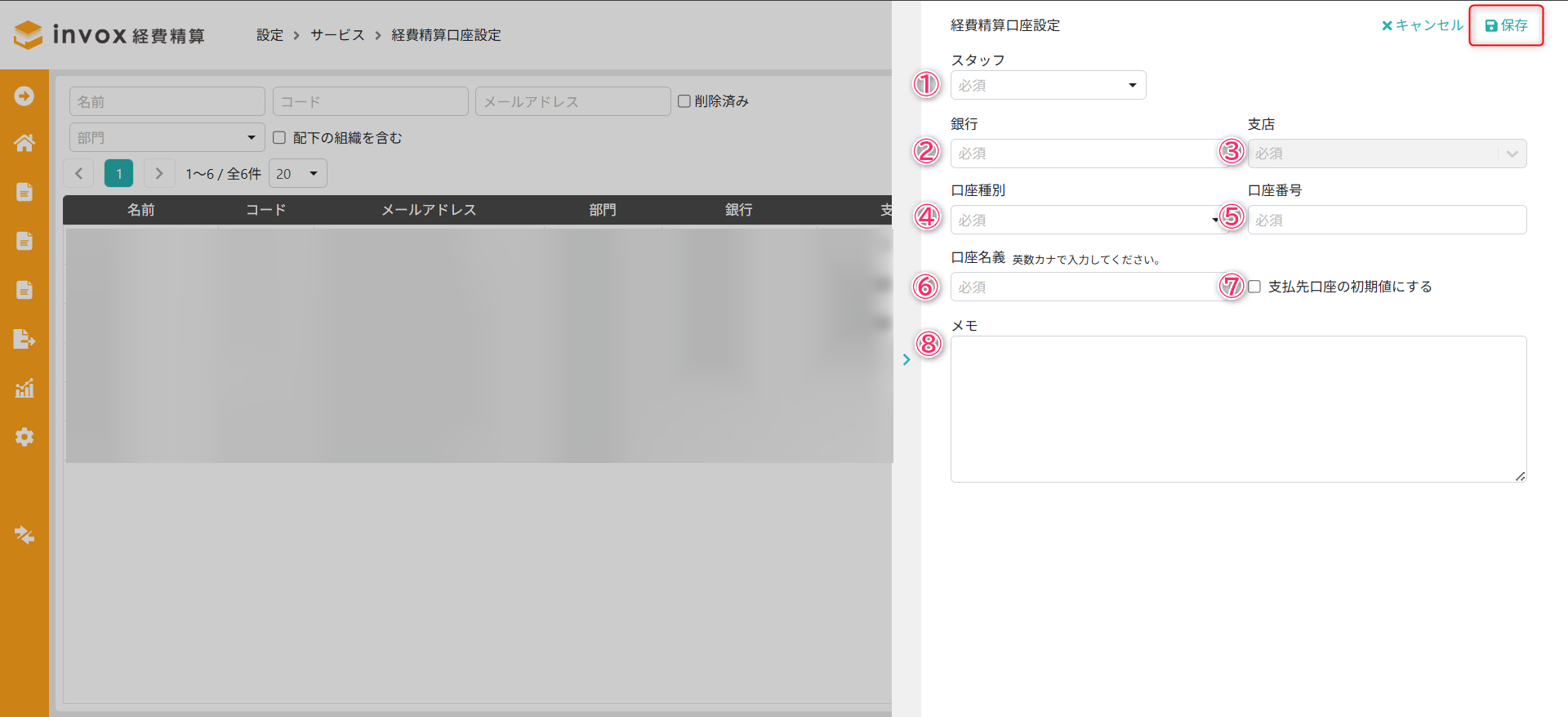The height and width of the screenshot is (717, 1568).
Task: Click the キャンセル button
Action: pos(1422,26)
